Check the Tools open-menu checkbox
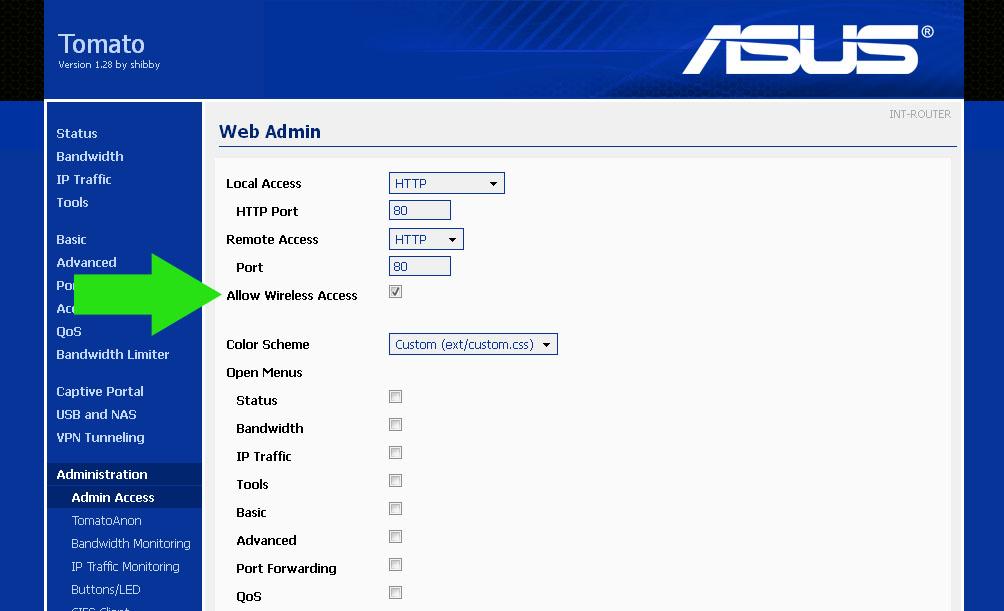The width and height of the screenshot is (1004, 611). point(396,481)
